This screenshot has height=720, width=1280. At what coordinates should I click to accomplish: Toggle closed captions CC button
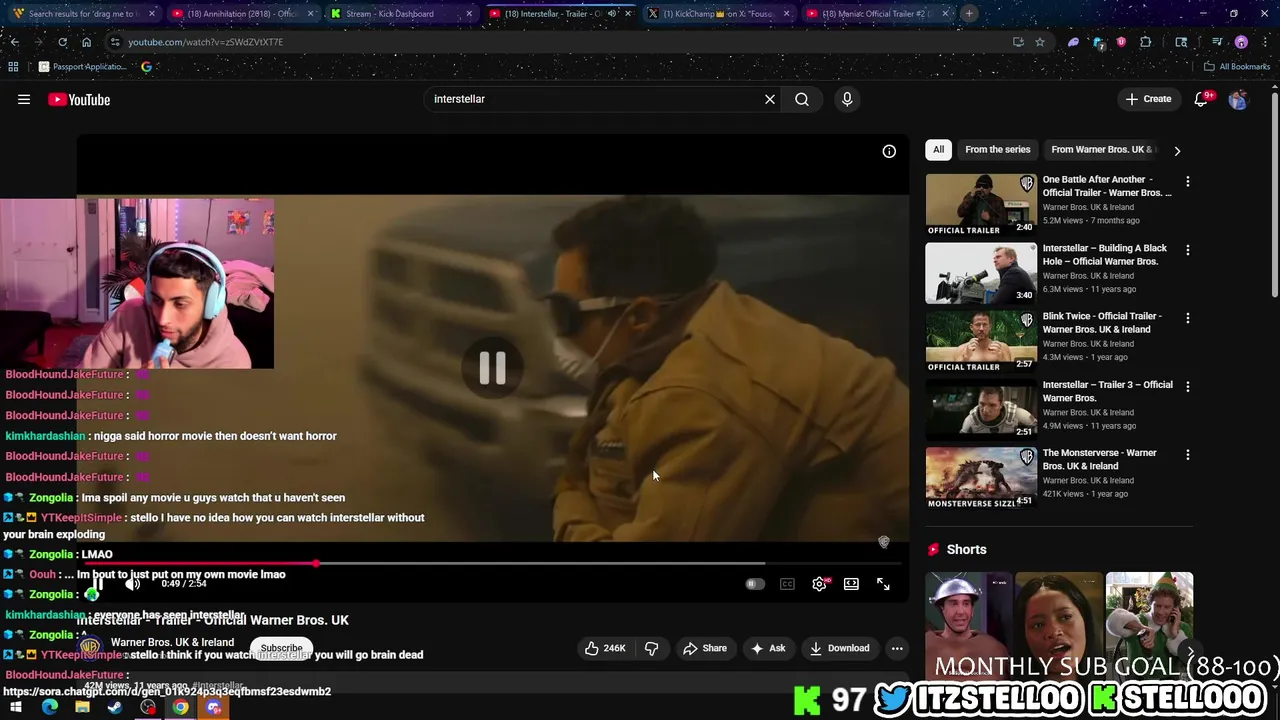pyautogui.click(x=787, y=584)
